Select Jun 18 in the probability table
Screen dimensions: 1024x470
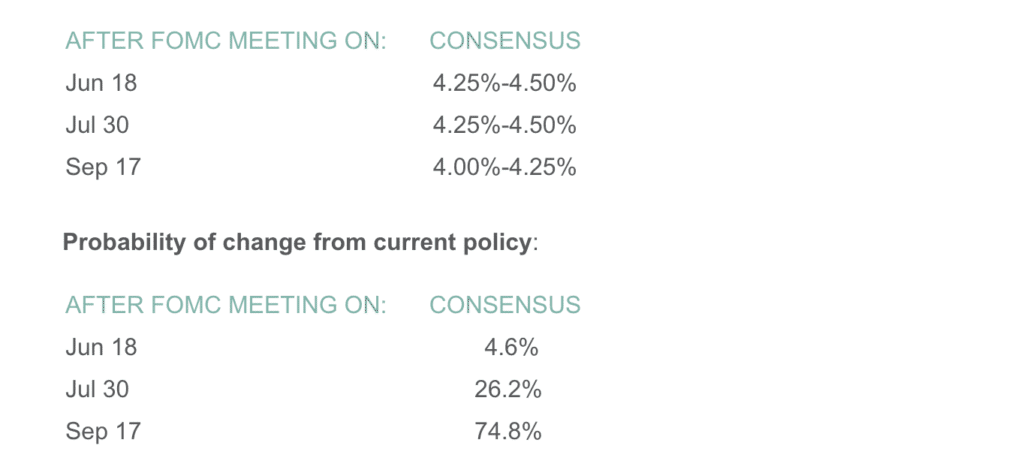(x=101, y=347)
